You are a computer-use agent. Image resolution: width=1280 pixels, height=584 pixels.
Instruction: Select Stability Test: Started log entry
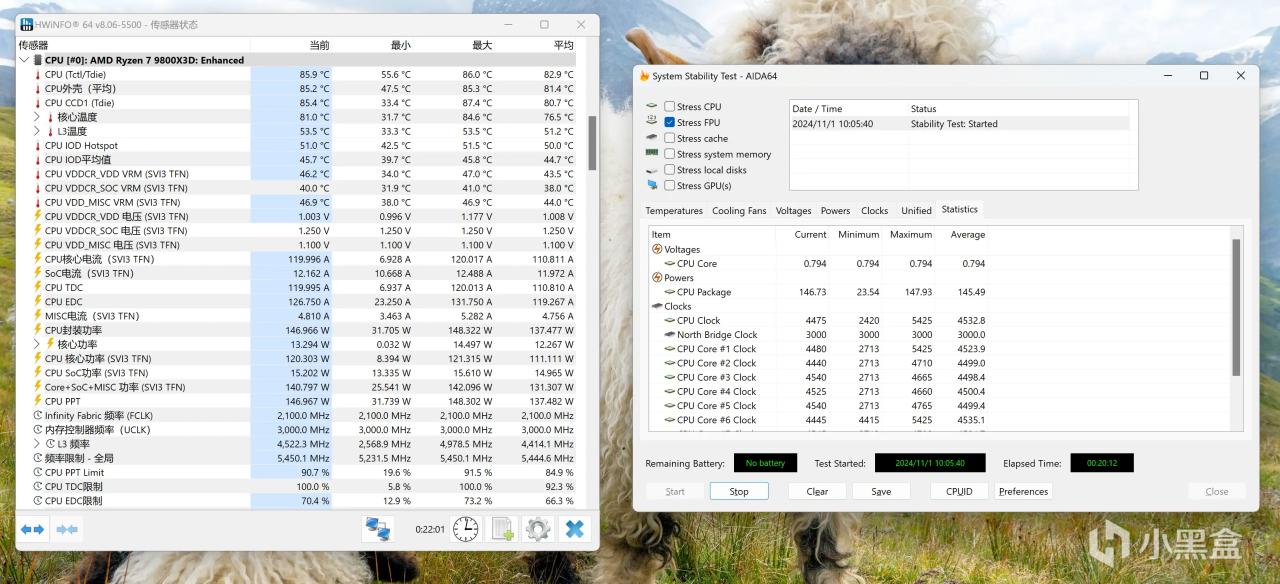click(959, 124)
